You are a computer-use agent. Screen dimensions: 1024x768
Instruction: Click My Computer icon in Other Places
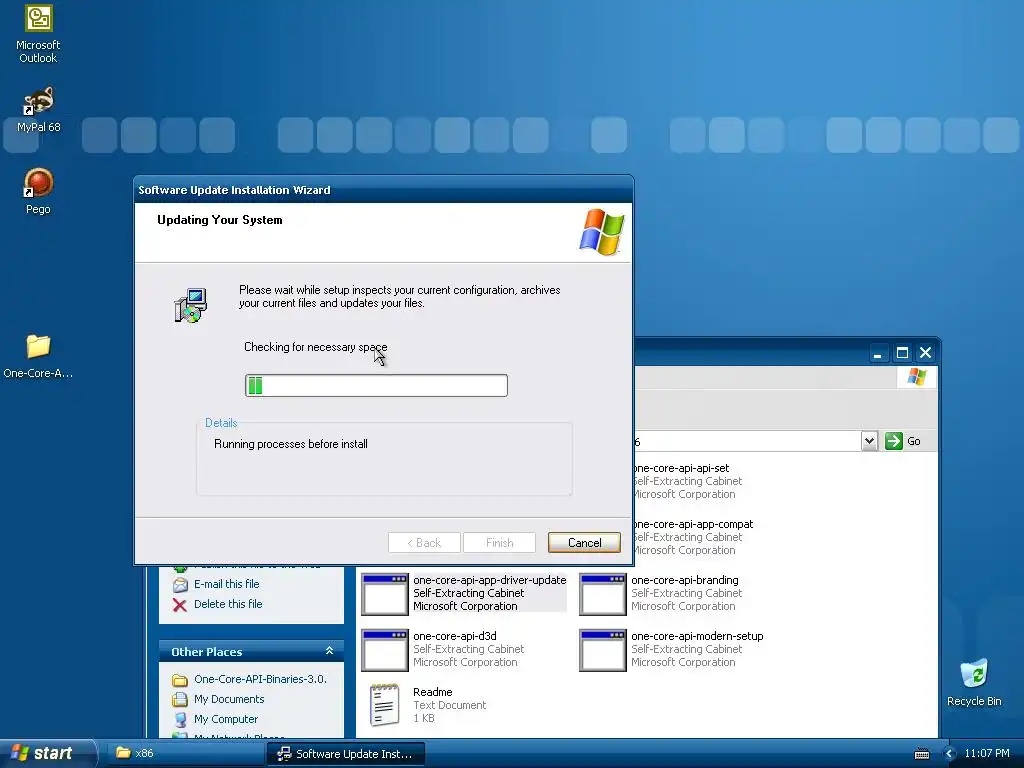(180, 720)
